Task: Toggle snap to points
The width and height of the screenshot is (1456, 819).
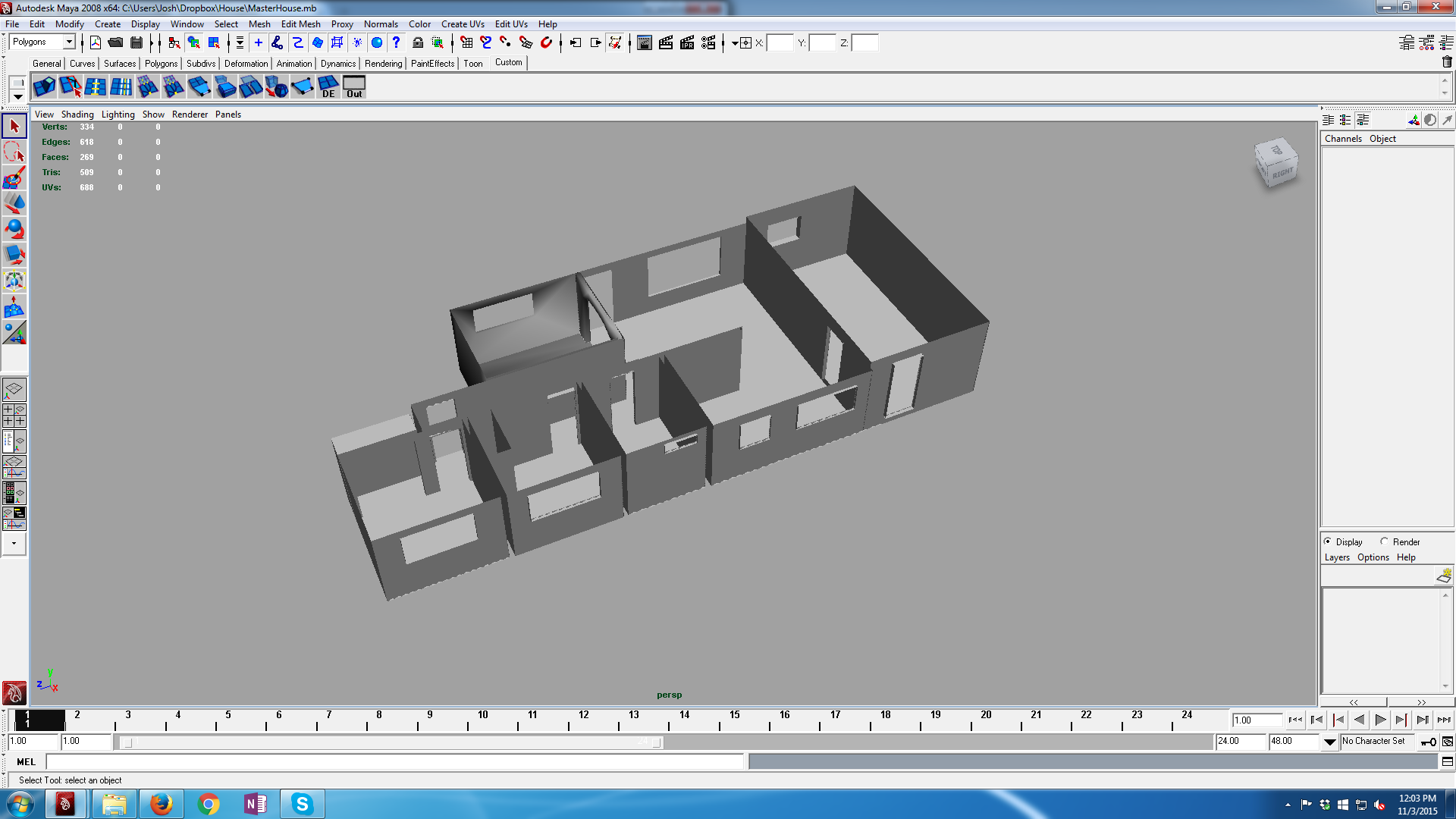Action: tap(506, 42)
